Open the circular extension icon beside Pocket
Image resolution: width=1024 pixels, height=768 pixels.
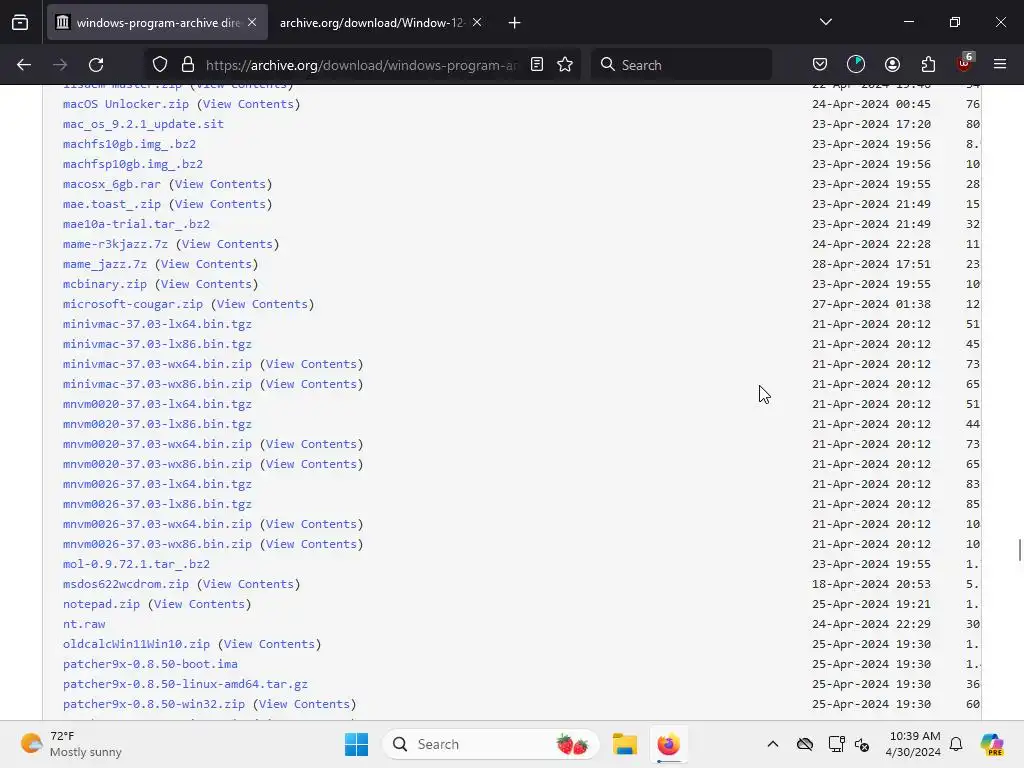[x=856, y=65]
